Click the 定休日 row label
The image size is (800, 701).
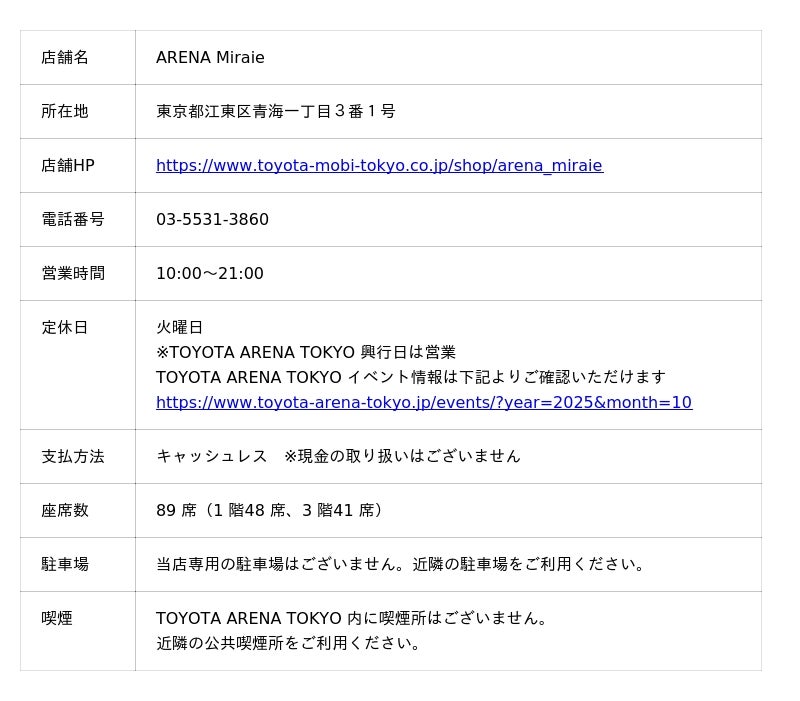(x=65, y=328)
